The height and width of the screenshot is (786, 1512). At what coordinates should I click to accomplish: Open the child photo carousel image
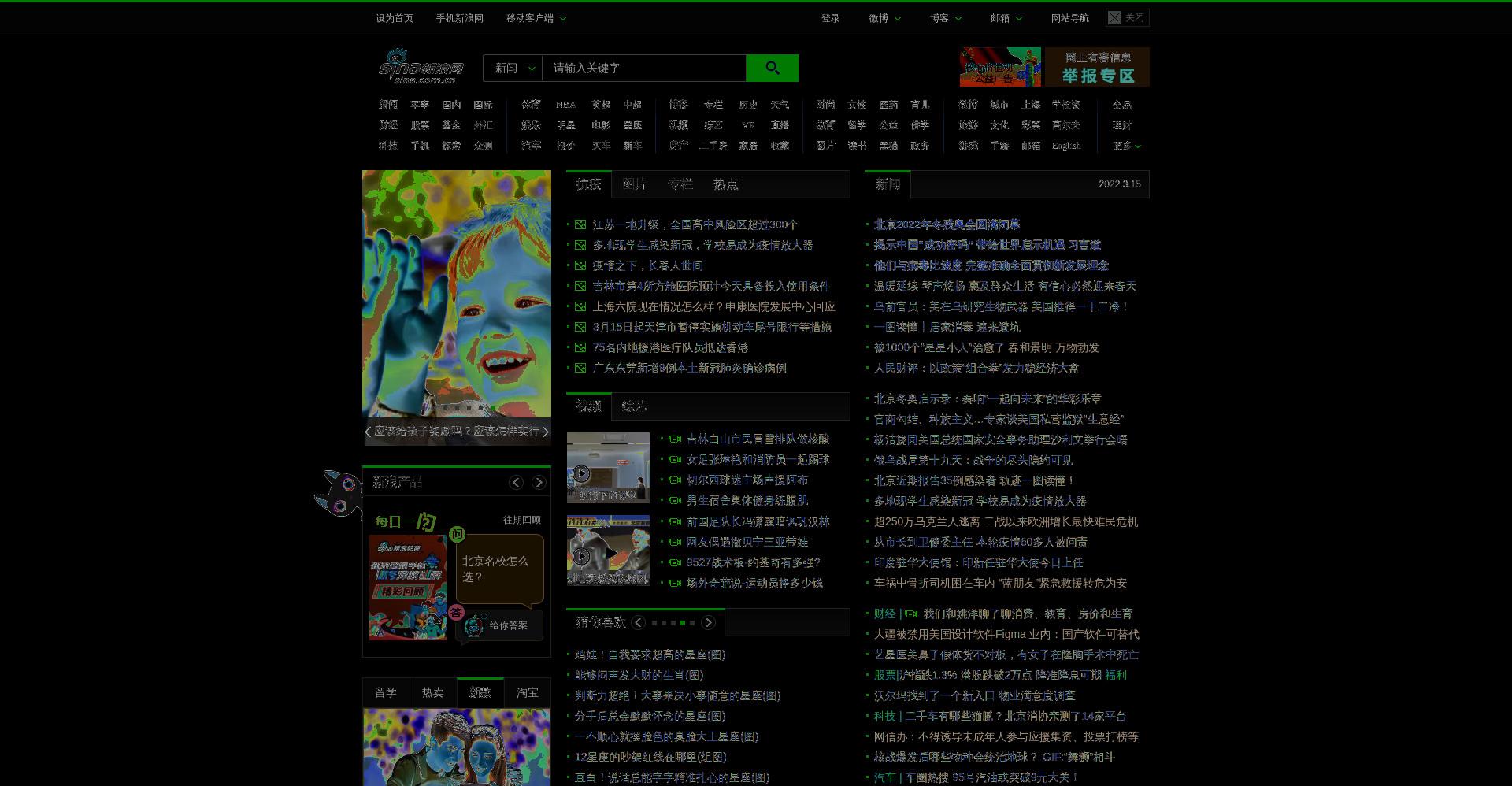coord(457,294)
